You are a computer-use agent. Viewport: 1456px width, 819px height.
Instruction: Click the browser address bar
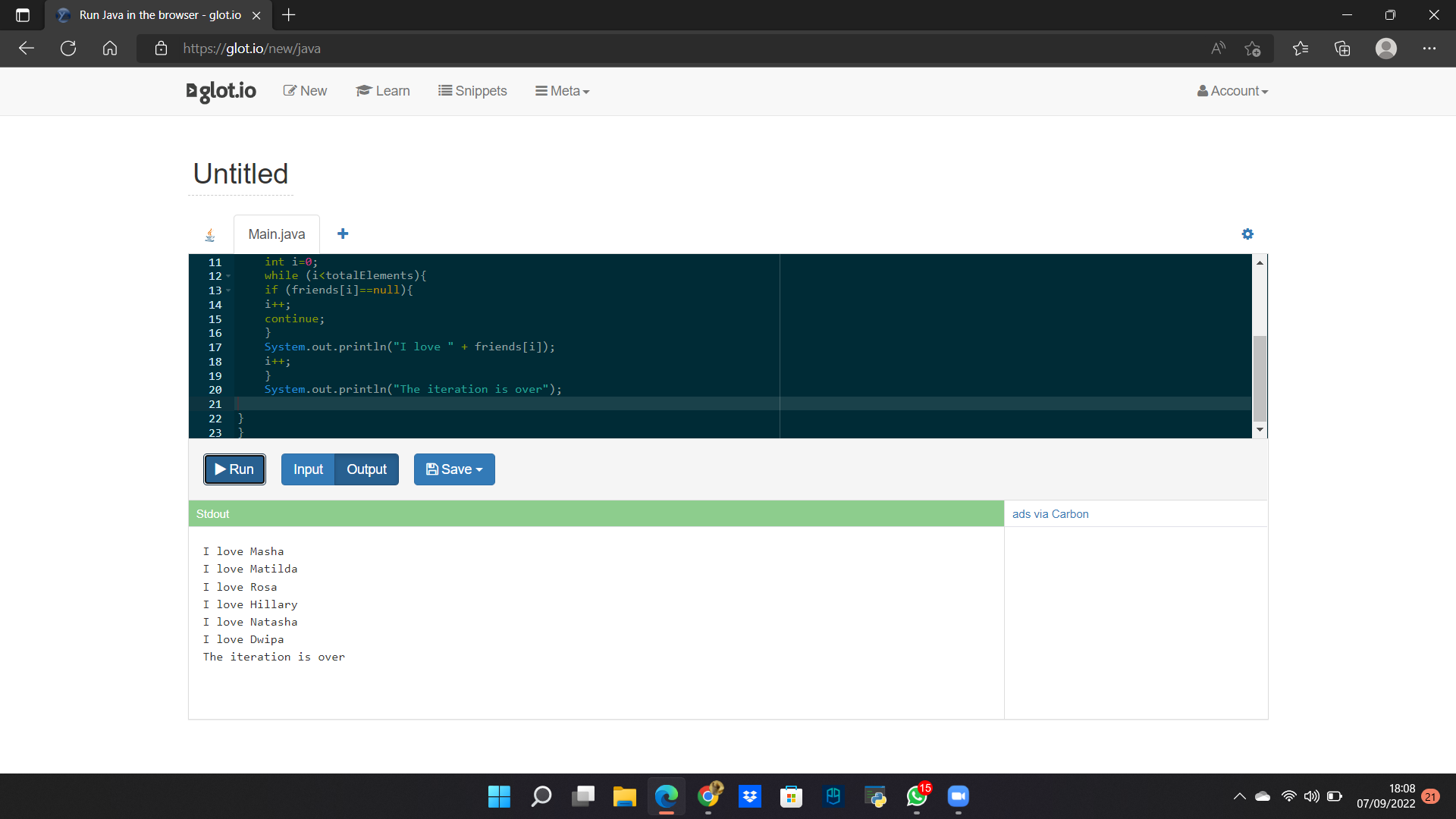pos(455,48)
